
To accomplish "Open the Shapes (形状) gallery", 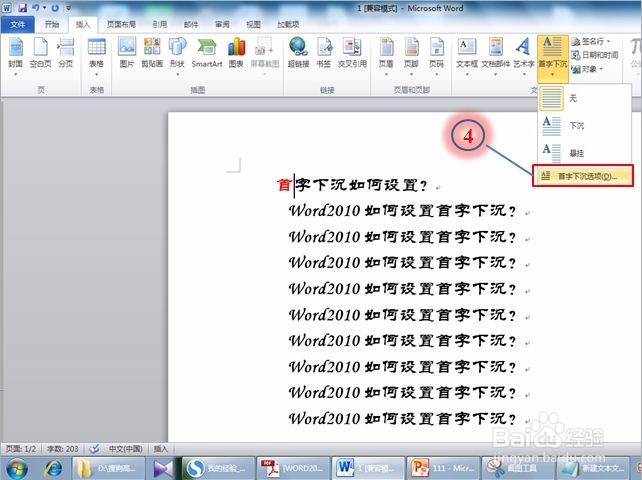I will click(177, 57).
